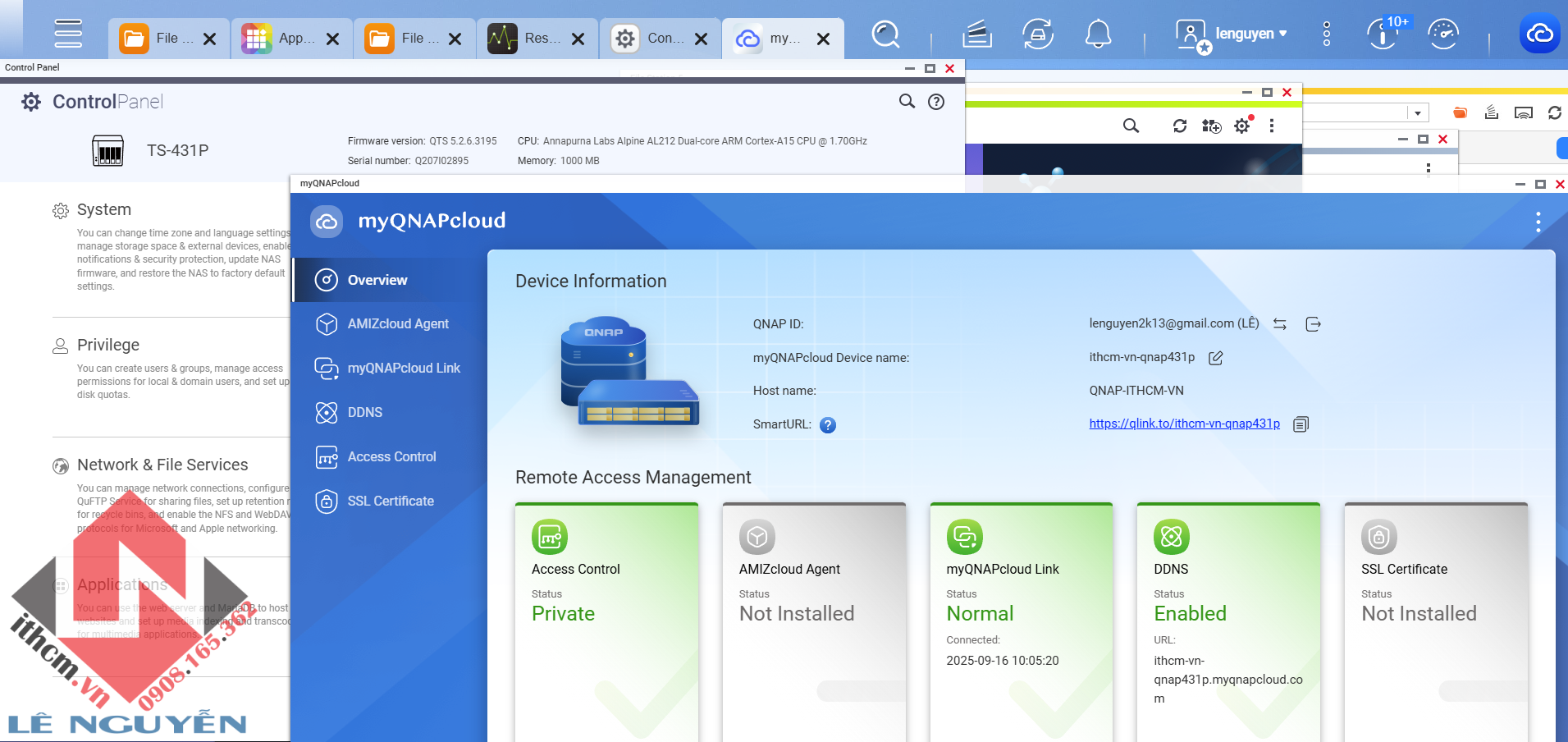
Task: Click the switch QNAP ID arrows icon
Action: [1280, 324]
